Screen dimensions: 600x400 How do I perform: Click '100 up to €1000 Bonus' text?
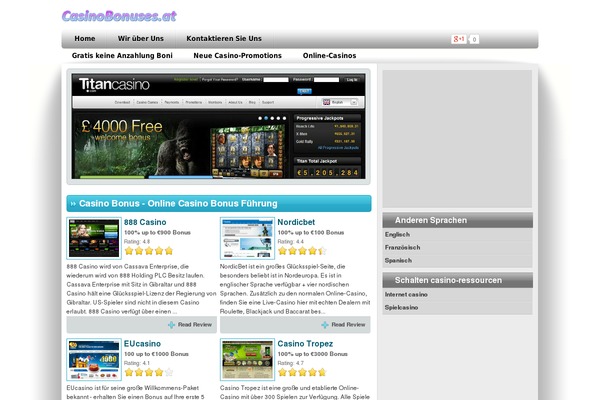[156, 354]
